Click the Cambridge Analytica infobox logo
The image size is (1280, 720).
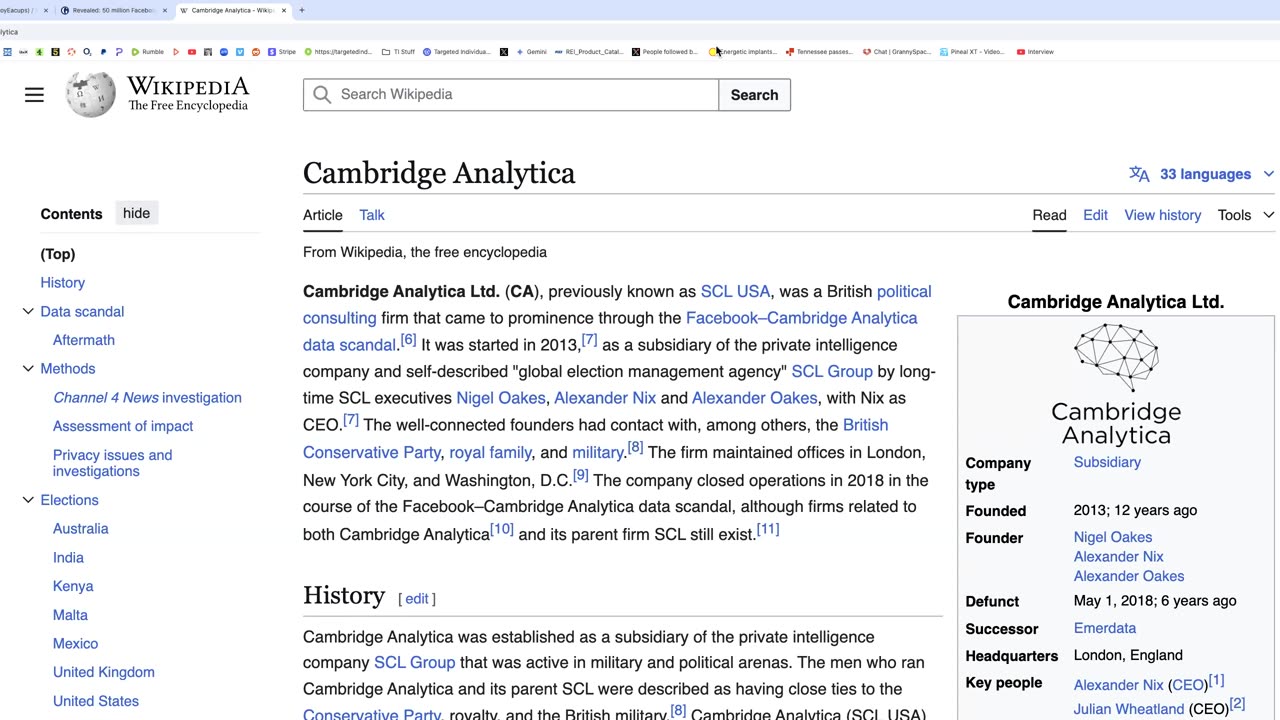click(1116, 385)
